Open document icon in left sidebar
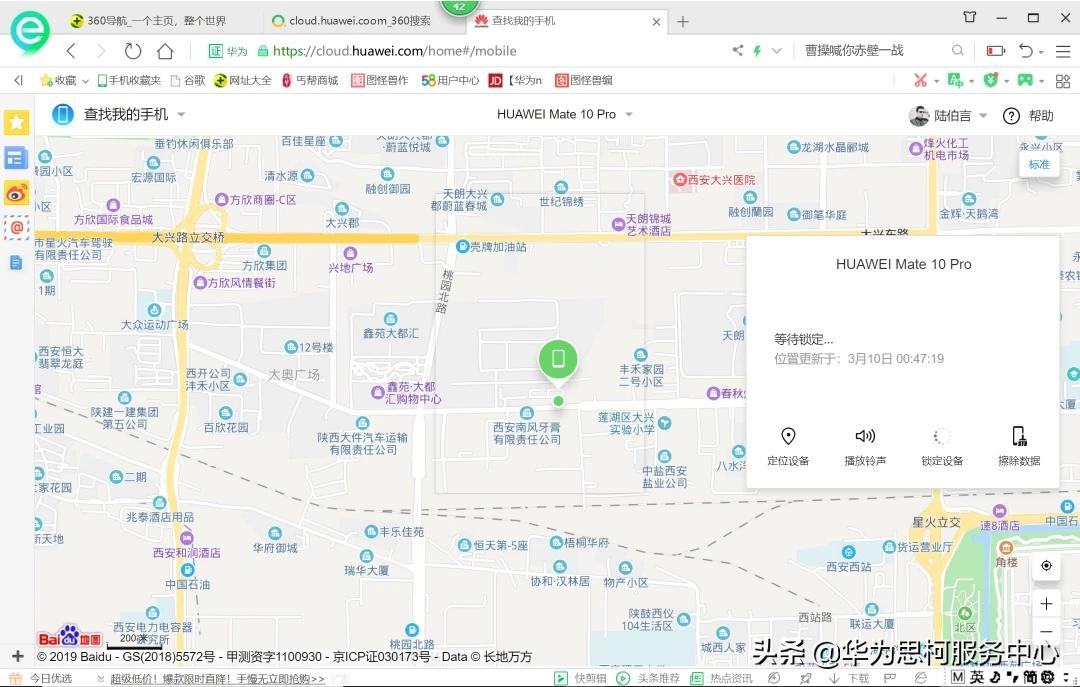The image size is (1080, 687). tap(17, 263)
